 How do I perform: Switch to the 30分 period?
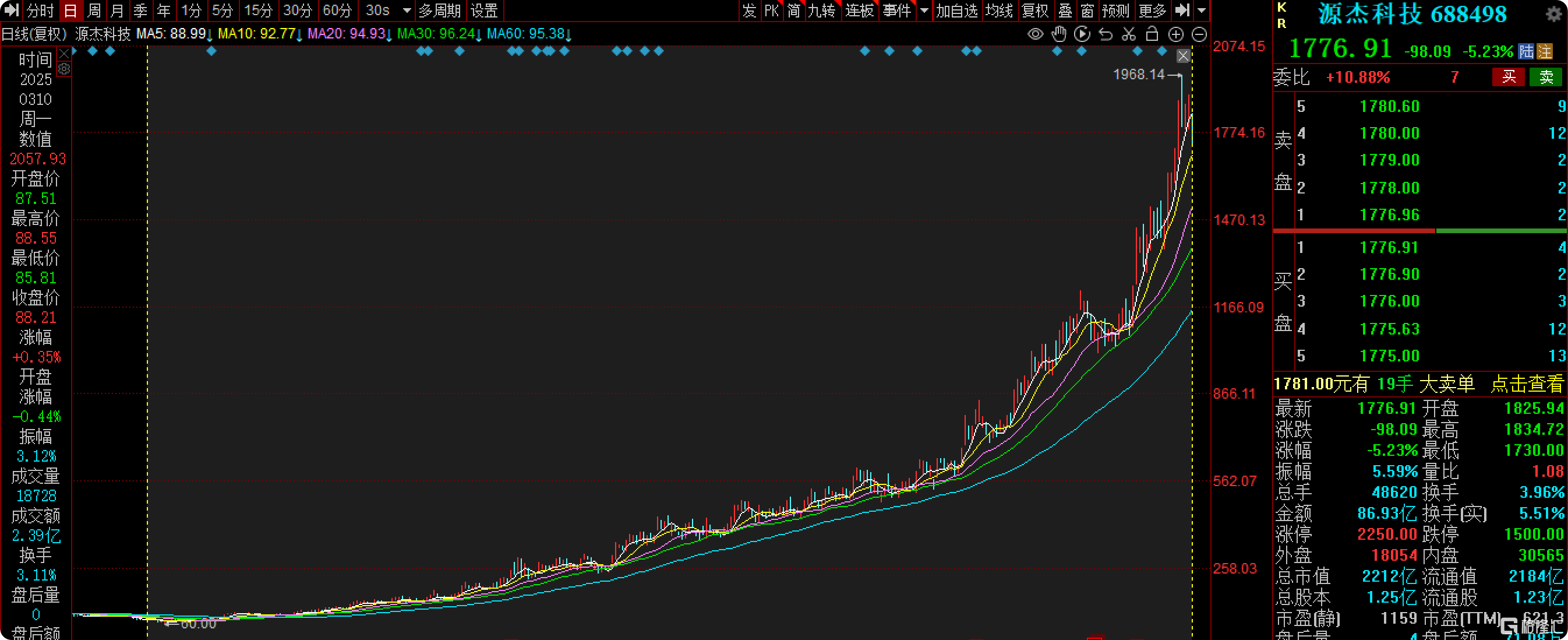pos(298,10)
